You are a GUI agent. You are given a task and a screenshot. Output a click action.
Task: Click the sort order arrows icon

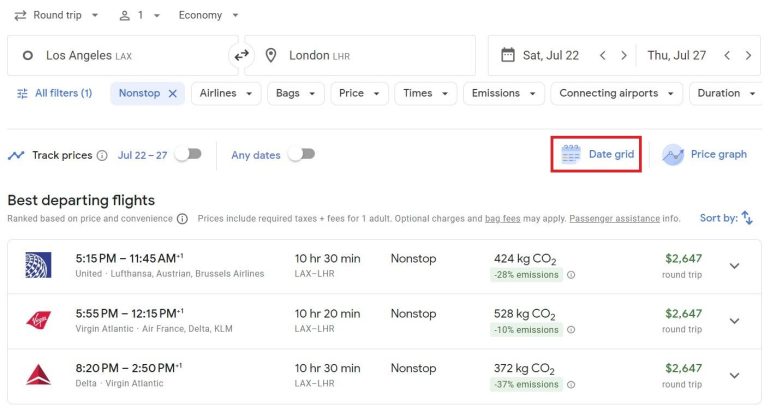pyautogui.click(x=747, y=218)
